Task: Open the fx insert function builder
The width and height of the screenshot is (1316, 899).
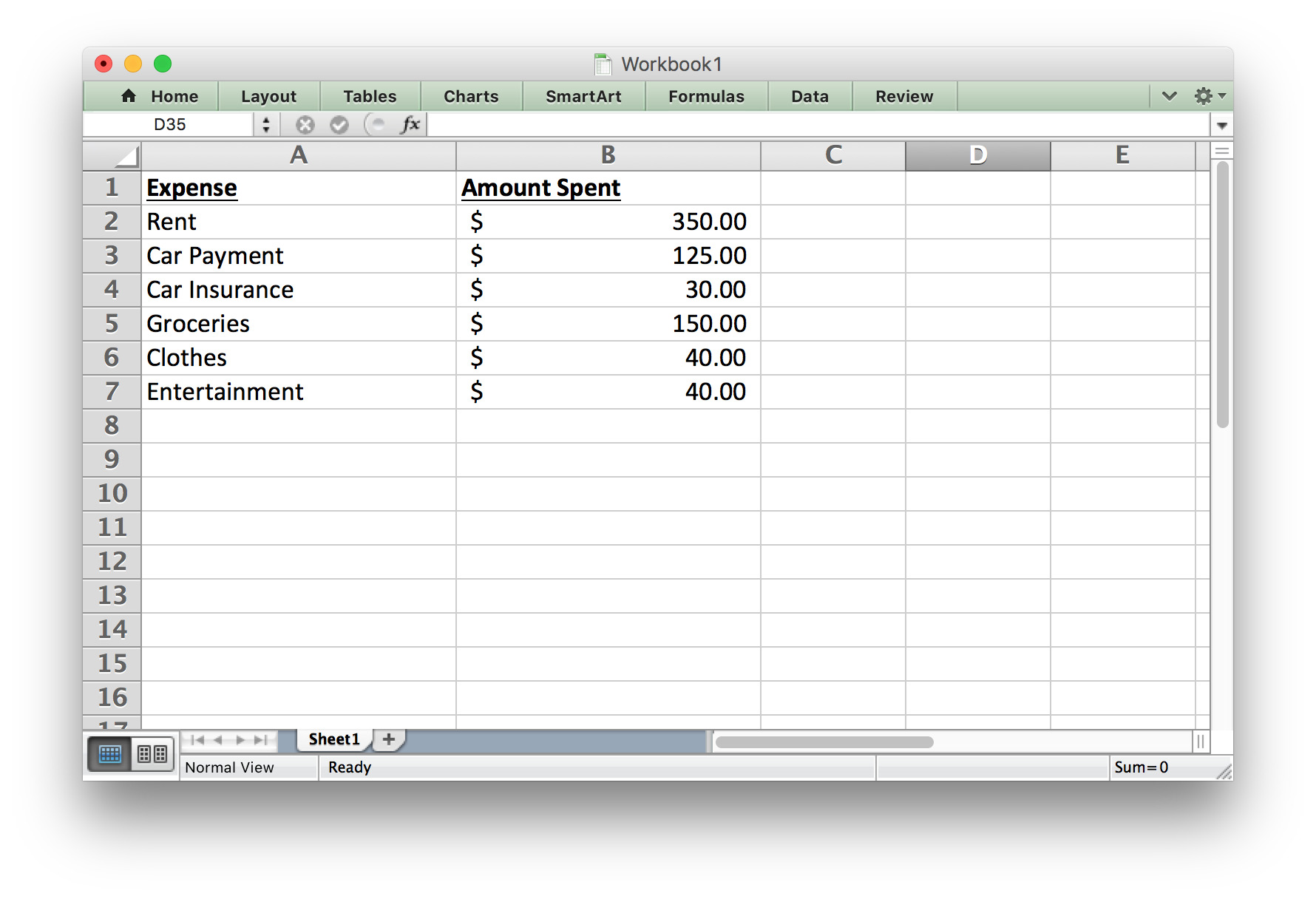Action: click(410, 124)
